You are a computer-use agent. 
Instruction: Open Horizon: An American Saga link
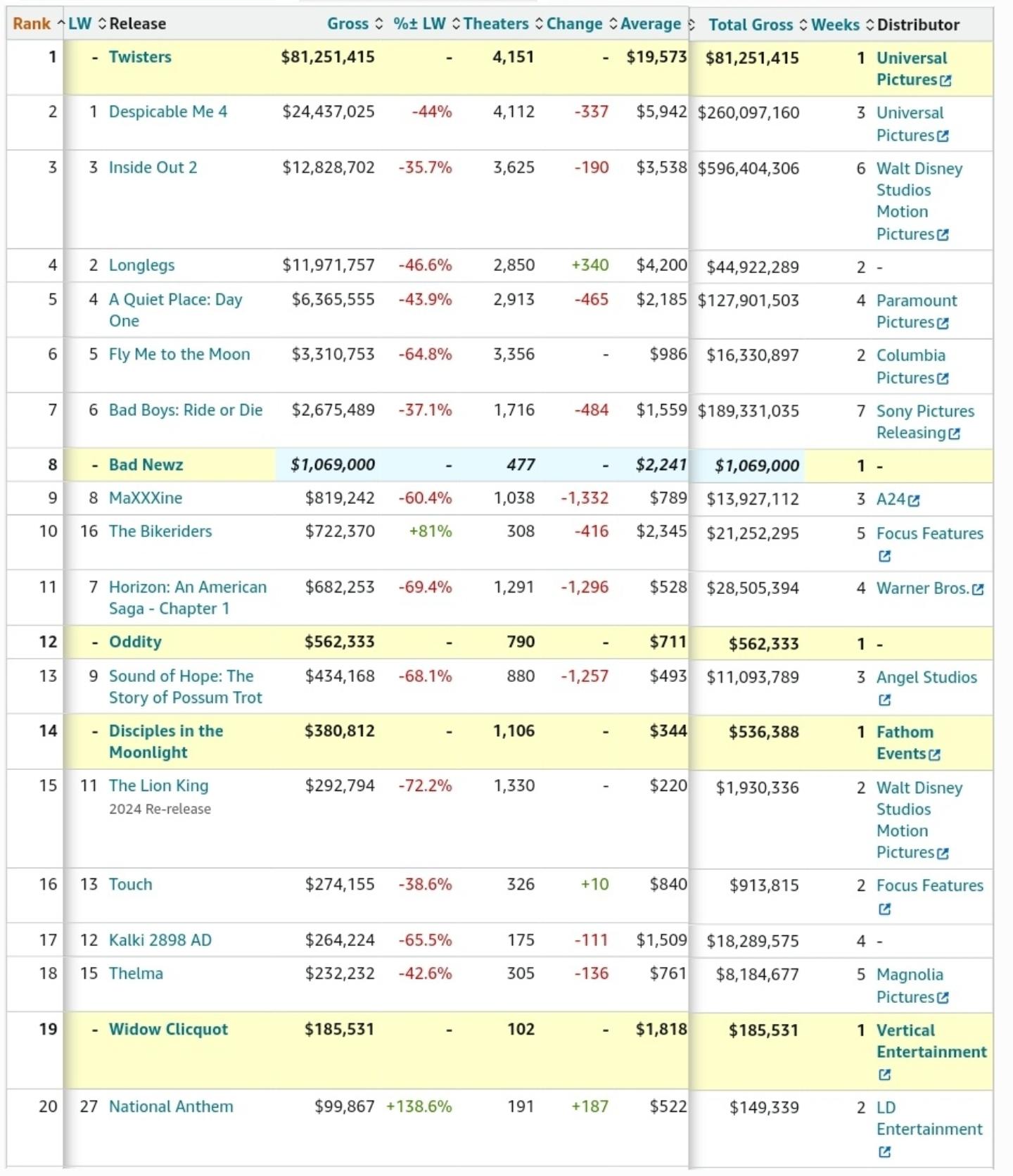188,598
